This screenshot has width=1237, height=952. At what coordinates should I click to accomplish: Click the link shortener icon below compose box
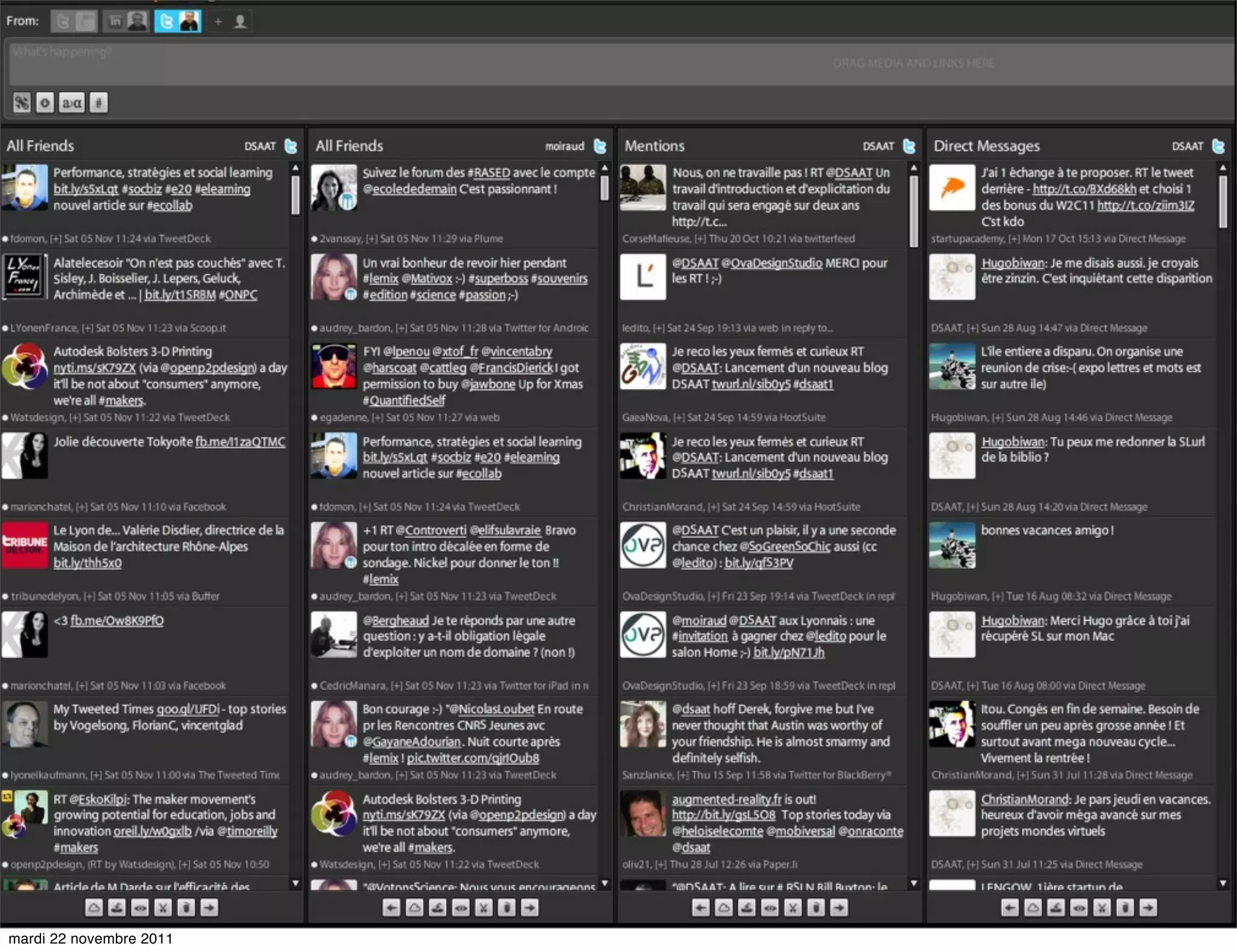coord(22,103)
